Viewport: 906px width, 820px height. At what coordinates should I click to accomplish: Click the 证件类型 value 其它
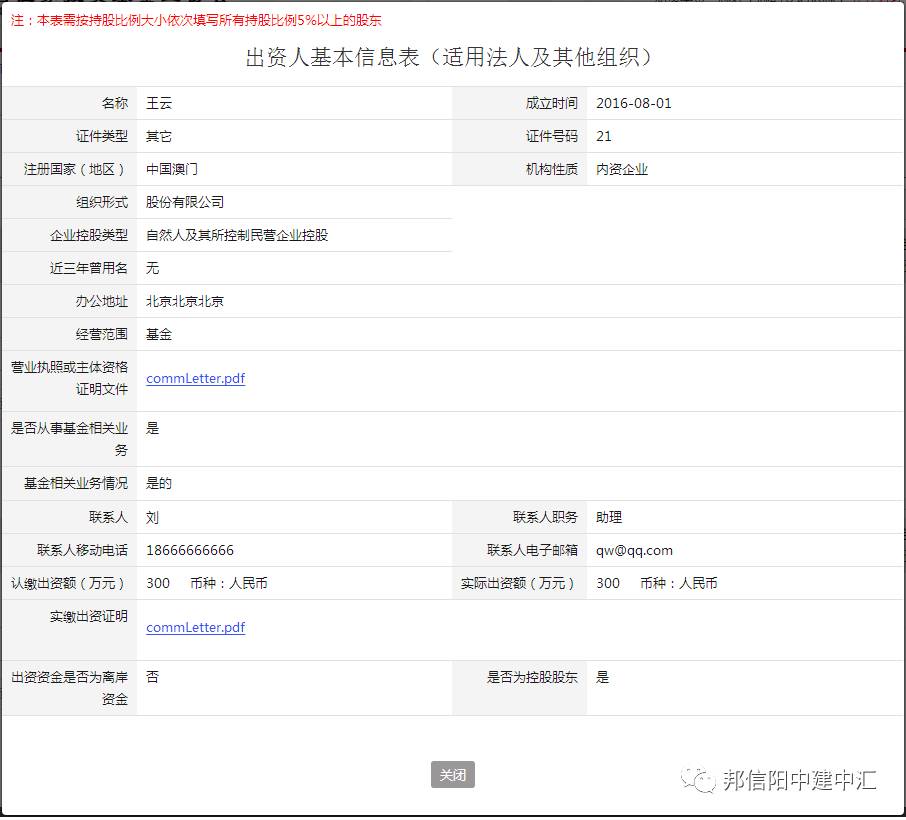point(159,136)
